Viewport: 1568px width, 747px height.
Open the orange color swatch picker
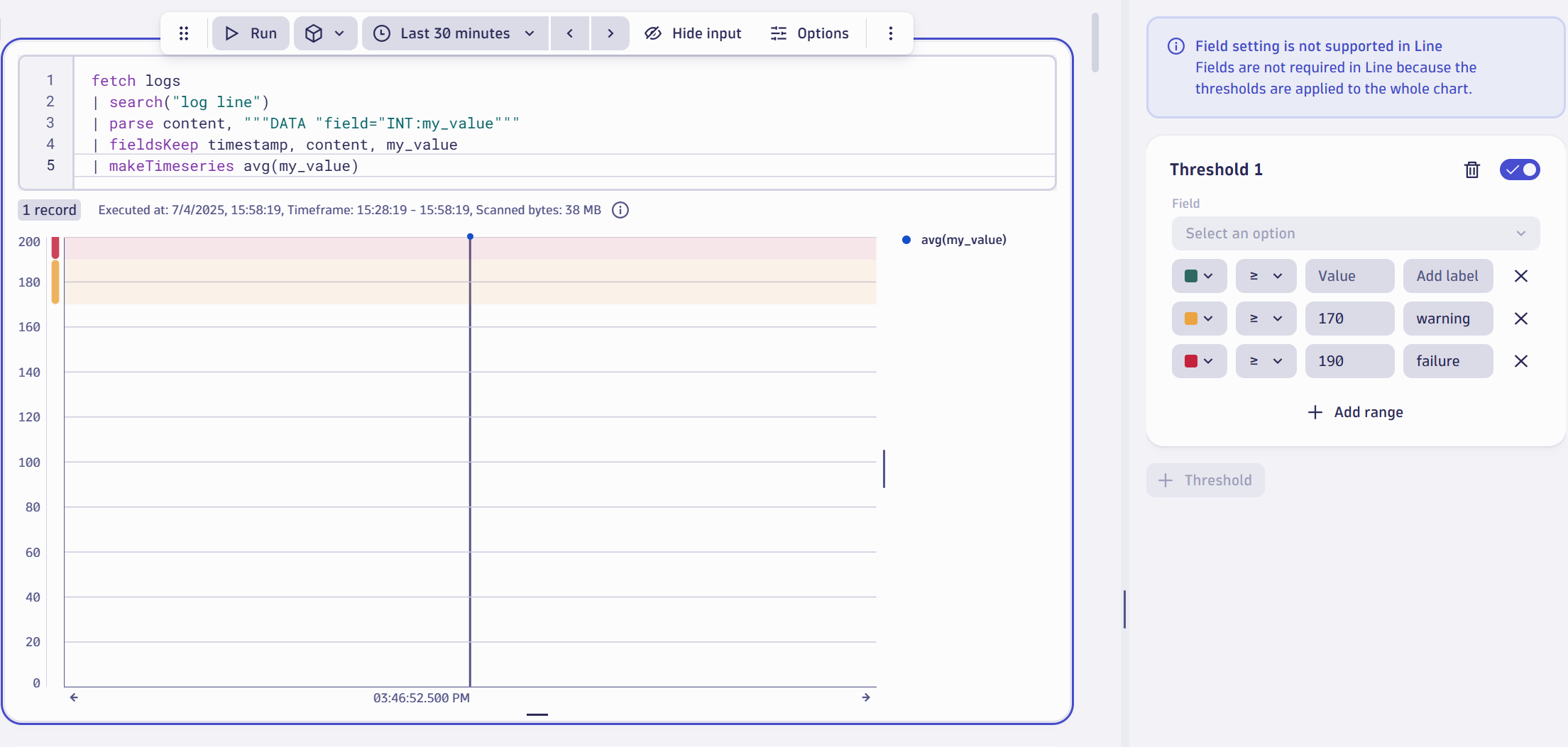coord(1199,319)
